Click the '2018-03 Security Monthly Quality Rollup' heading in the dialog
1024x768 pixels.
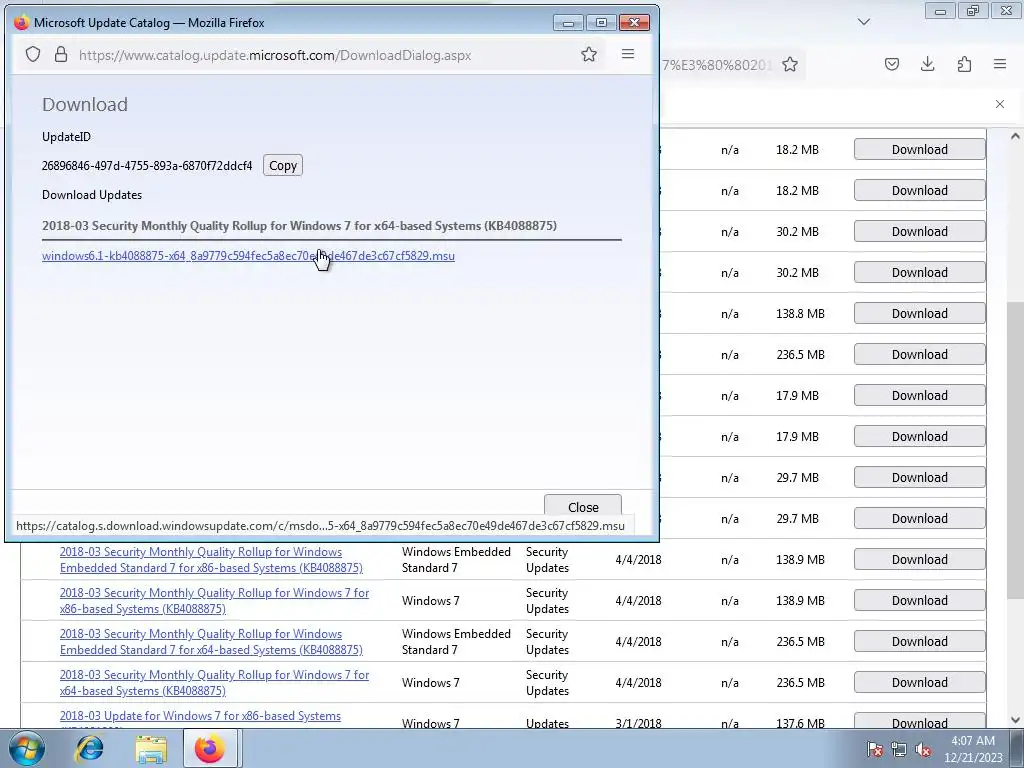[x=299, y=226]
